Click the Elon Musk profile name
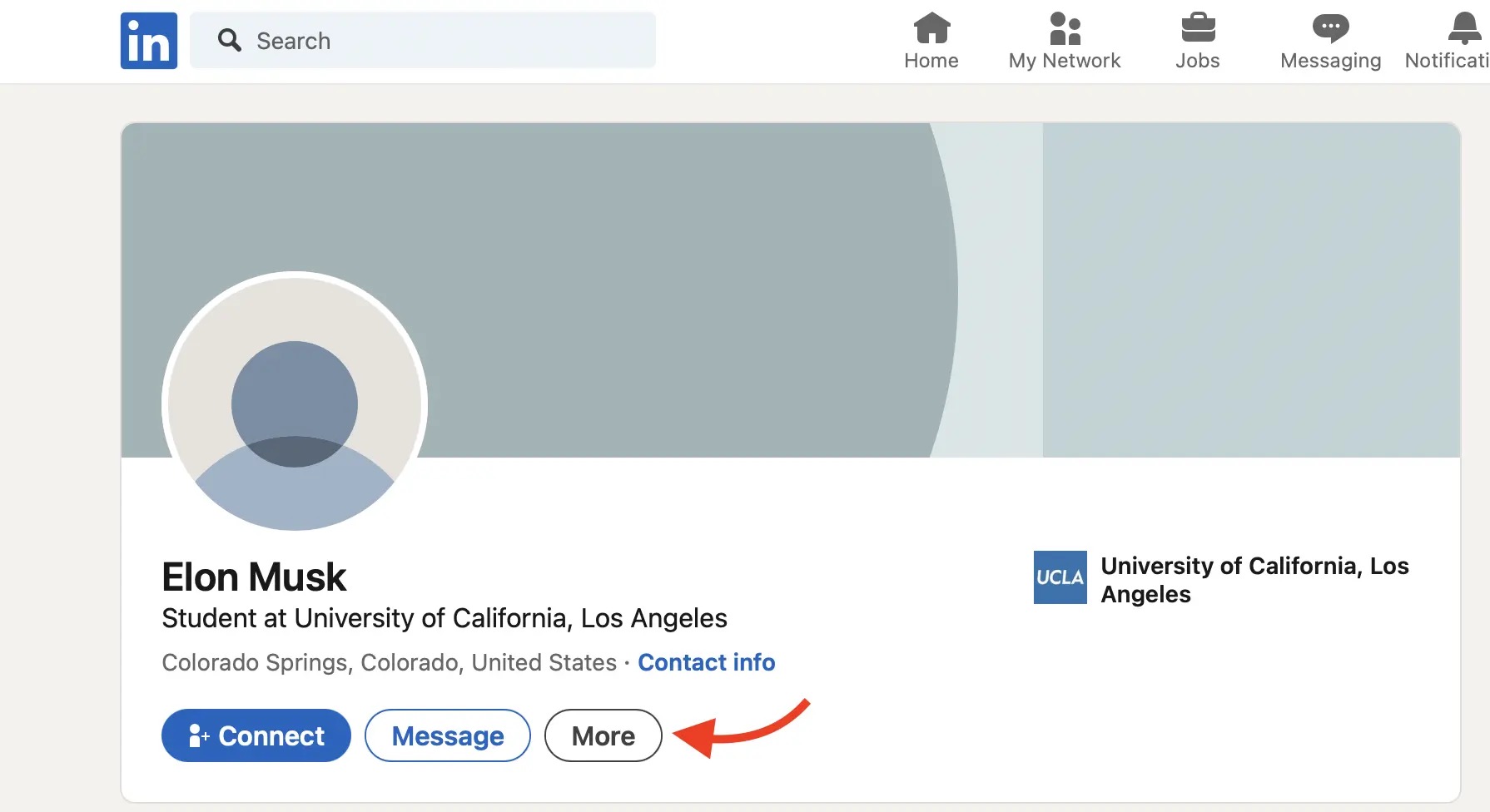 click(x=254, y=577)
